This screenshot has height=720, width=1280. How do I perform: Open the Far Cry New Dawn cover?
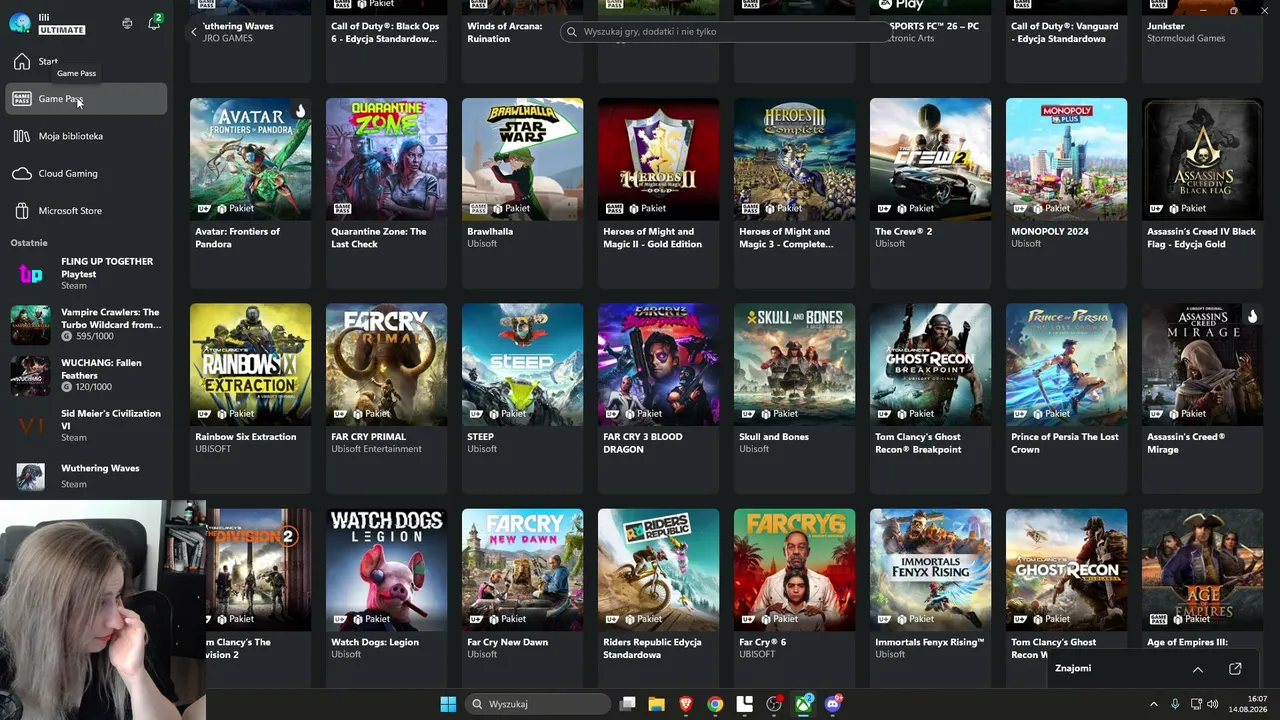pyautogui.click(x=522, y=570)
